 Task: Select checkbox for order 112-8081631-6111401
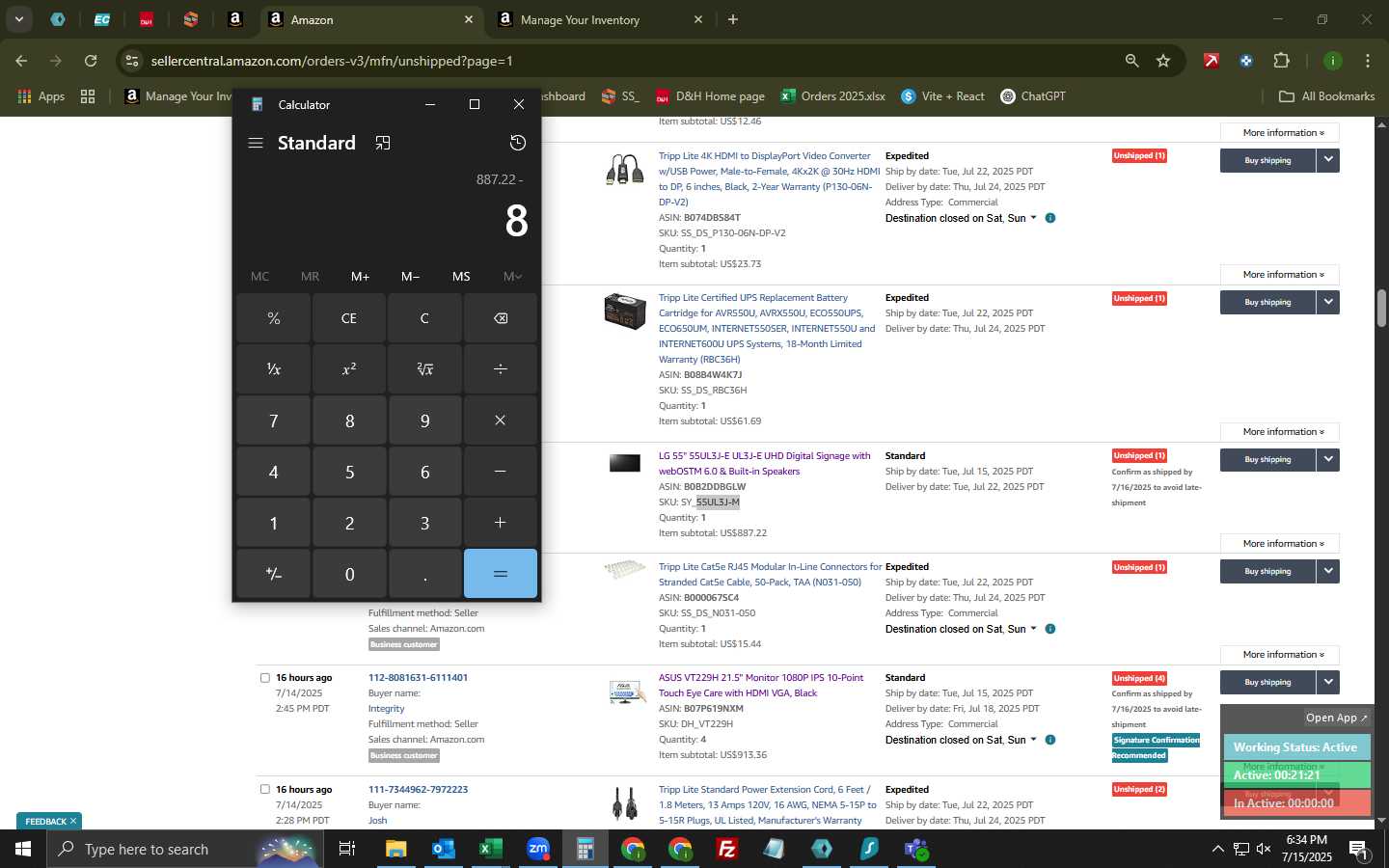click(264, 678)
